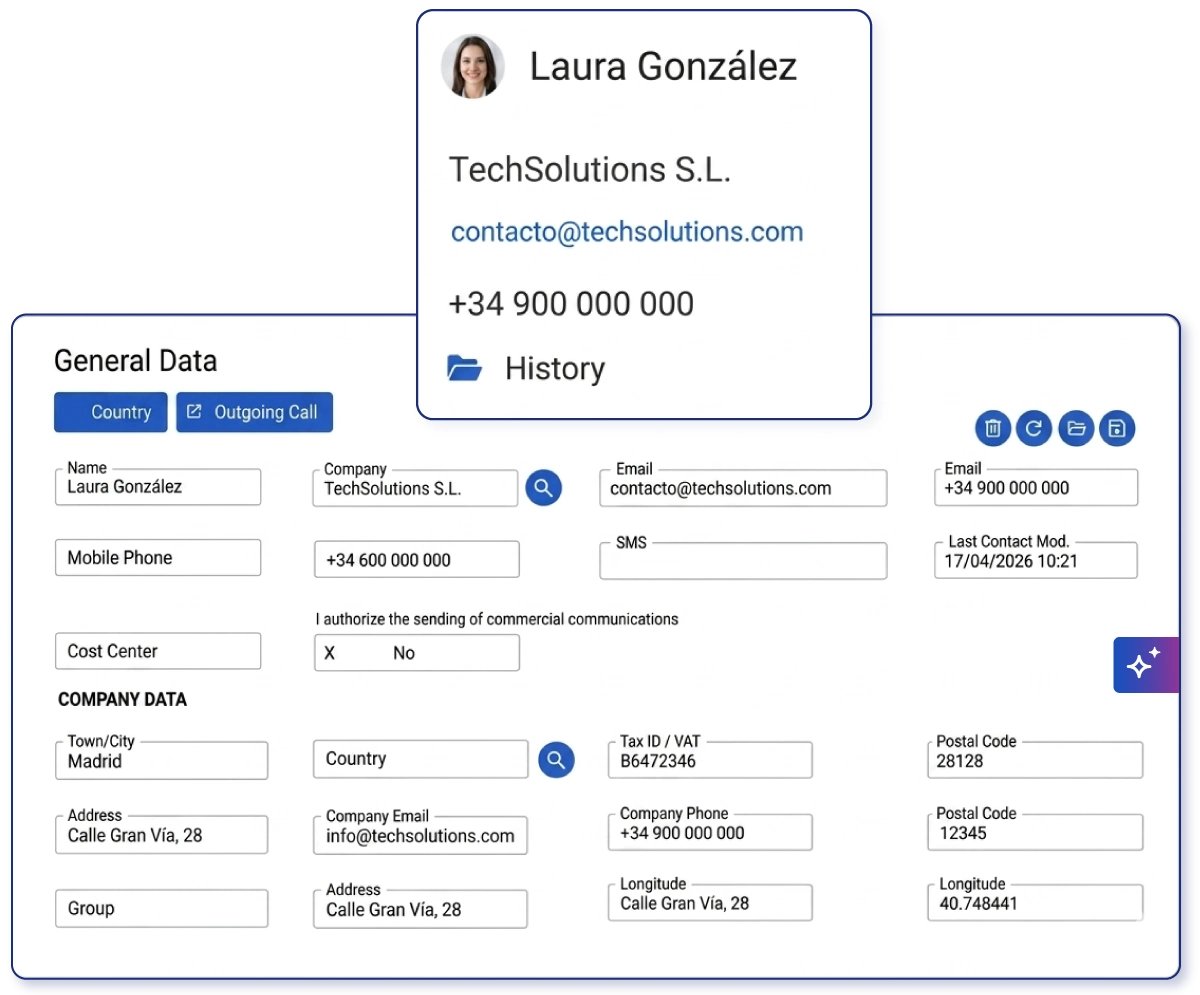Click the Company Email field info@techsolutions.com
1200x995 pixels.
click(x=420, y=835)
